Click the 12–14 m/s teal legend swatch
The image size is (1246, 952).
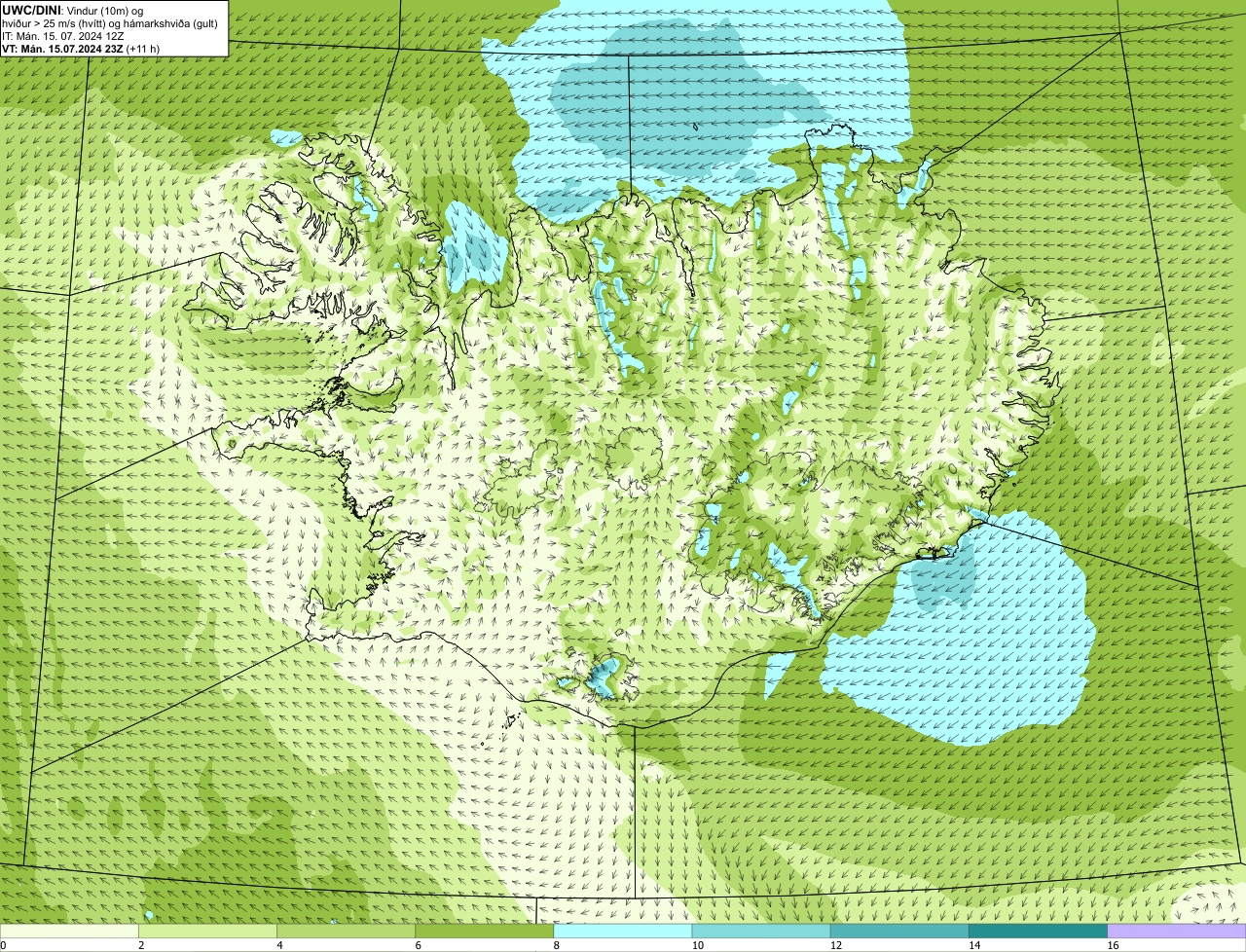pos(899,932)
